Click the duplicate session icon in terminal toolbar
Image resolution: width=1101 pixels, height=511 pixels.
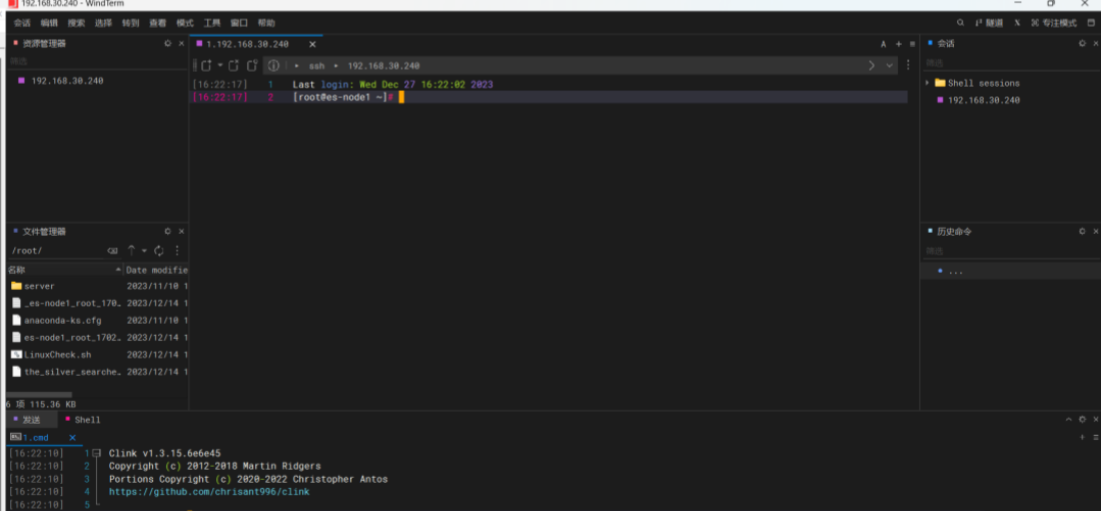pyautogui.click(x=233, y=65)
